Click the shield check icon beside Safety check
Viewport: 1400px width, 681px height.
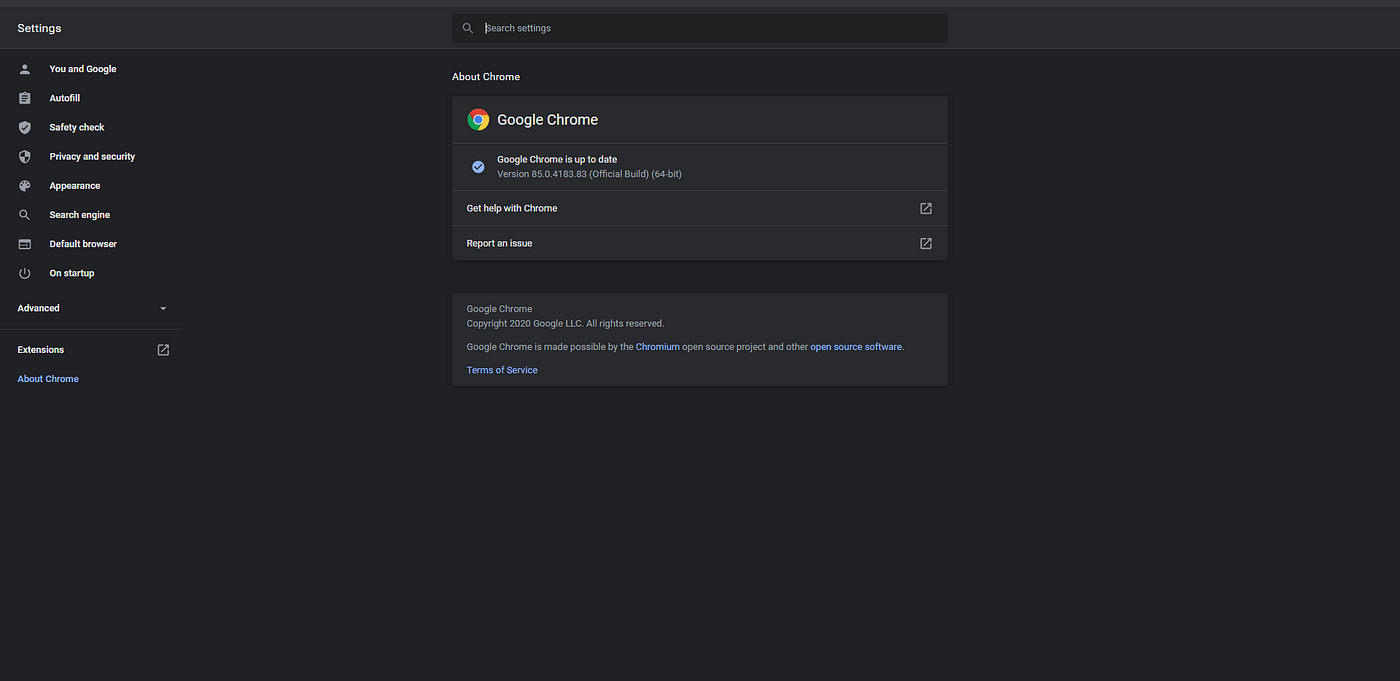click(x=25, y=127)
